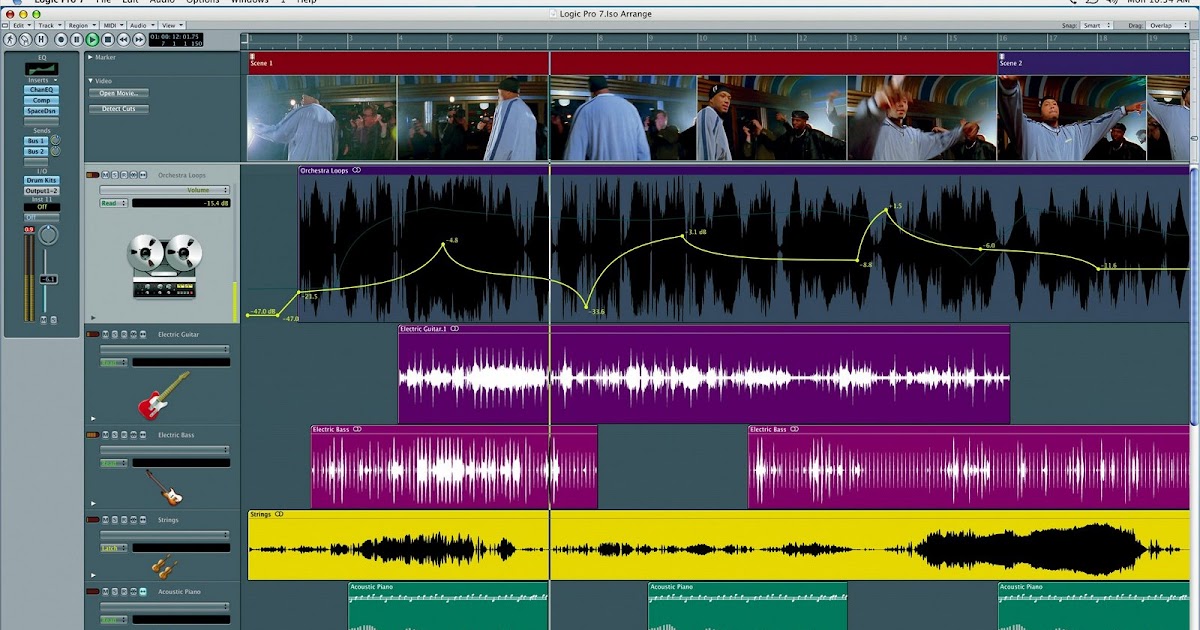Click record-enable indicator on Orchestra Loops track

tap(92, 175)
